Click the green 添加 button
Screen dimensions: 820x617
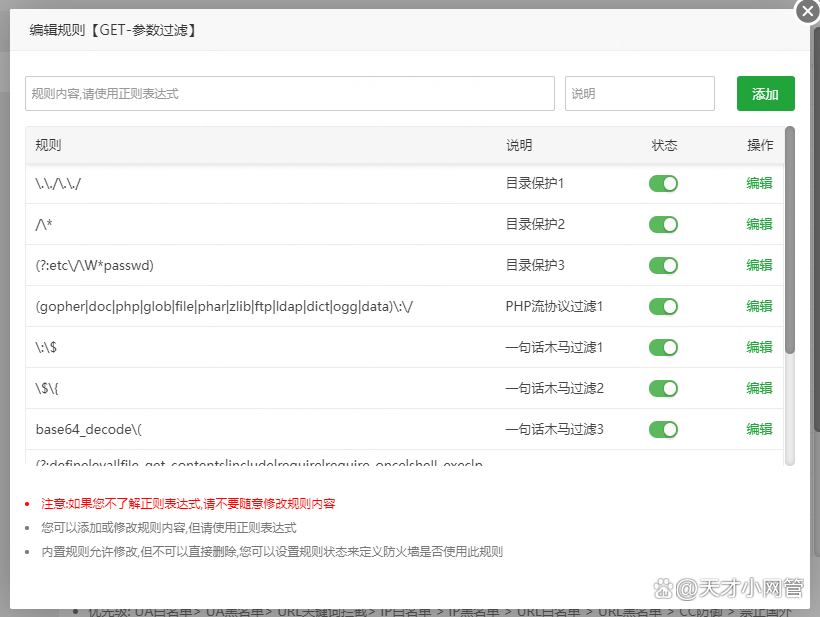point(766,93)
